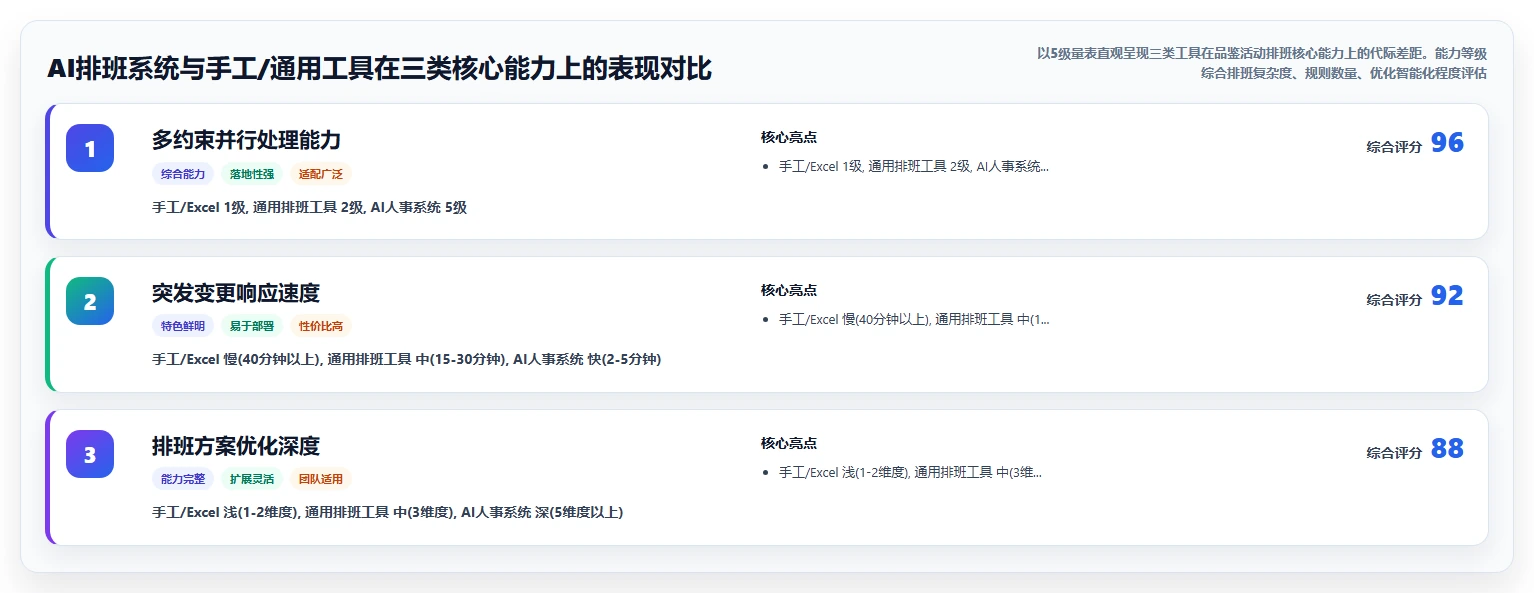1534x593 pixels.
Task: Select the 突发变更响应速度 card title
Action: click(x=236, y=293)
